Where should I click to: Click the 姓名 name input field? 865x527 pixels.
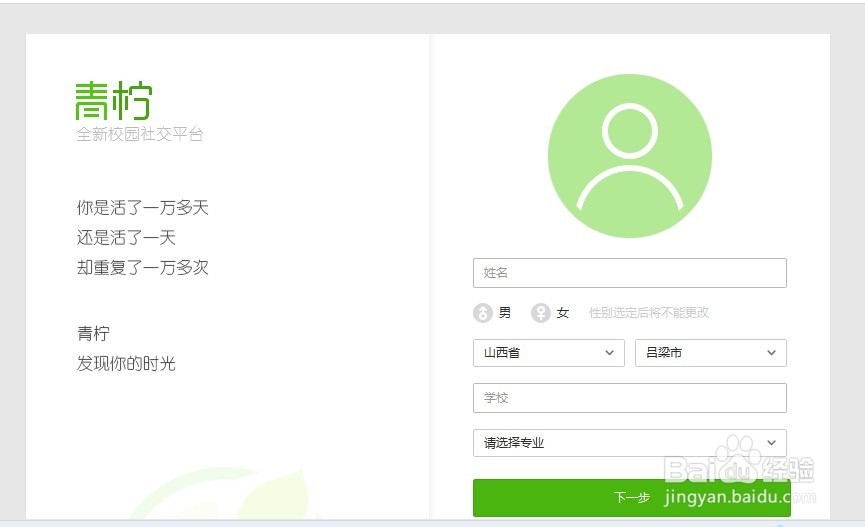pyautogui.click(x=629, y=273)
